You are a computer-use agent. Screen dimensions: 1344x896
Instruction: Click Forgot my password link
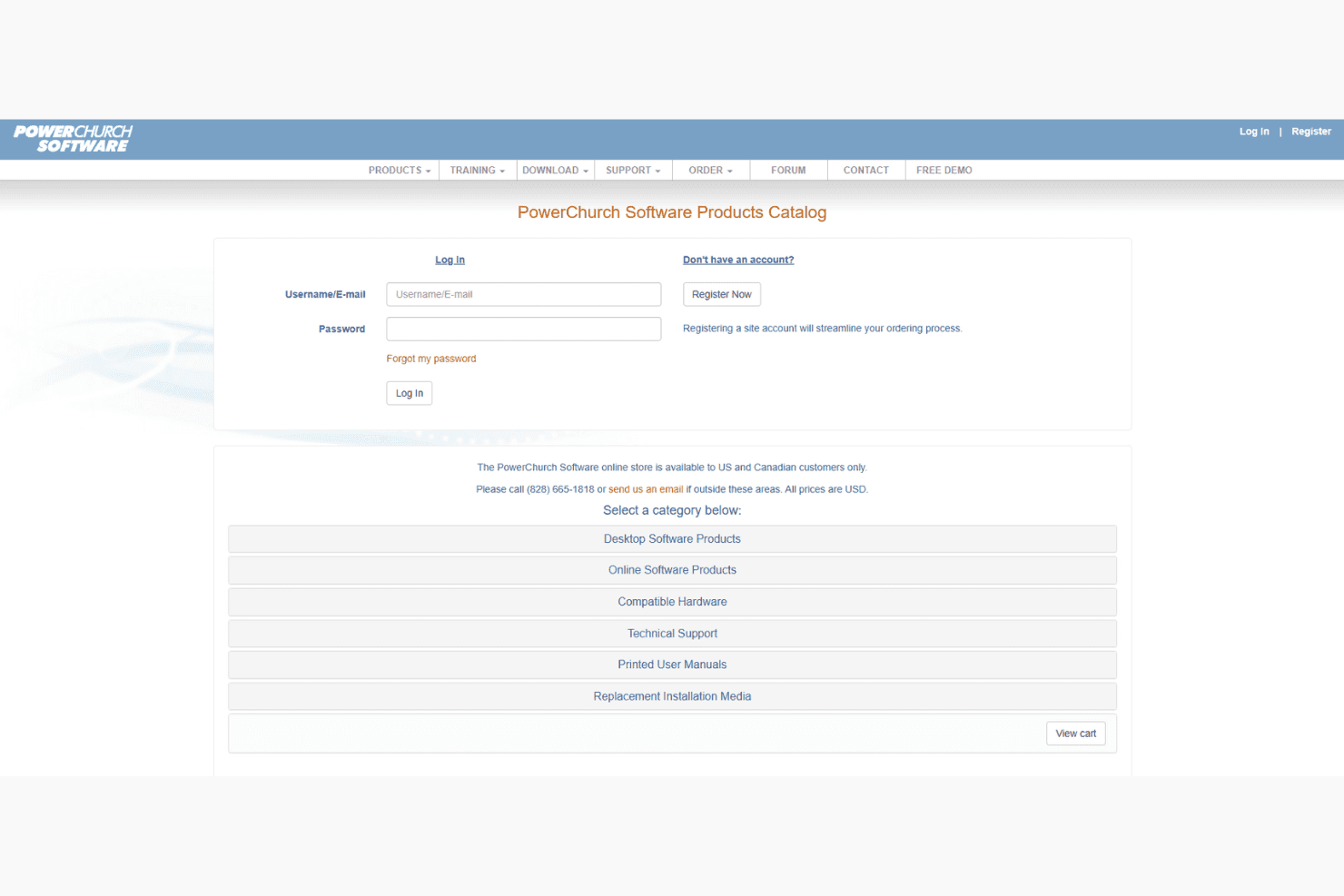[x=431, y=359]
